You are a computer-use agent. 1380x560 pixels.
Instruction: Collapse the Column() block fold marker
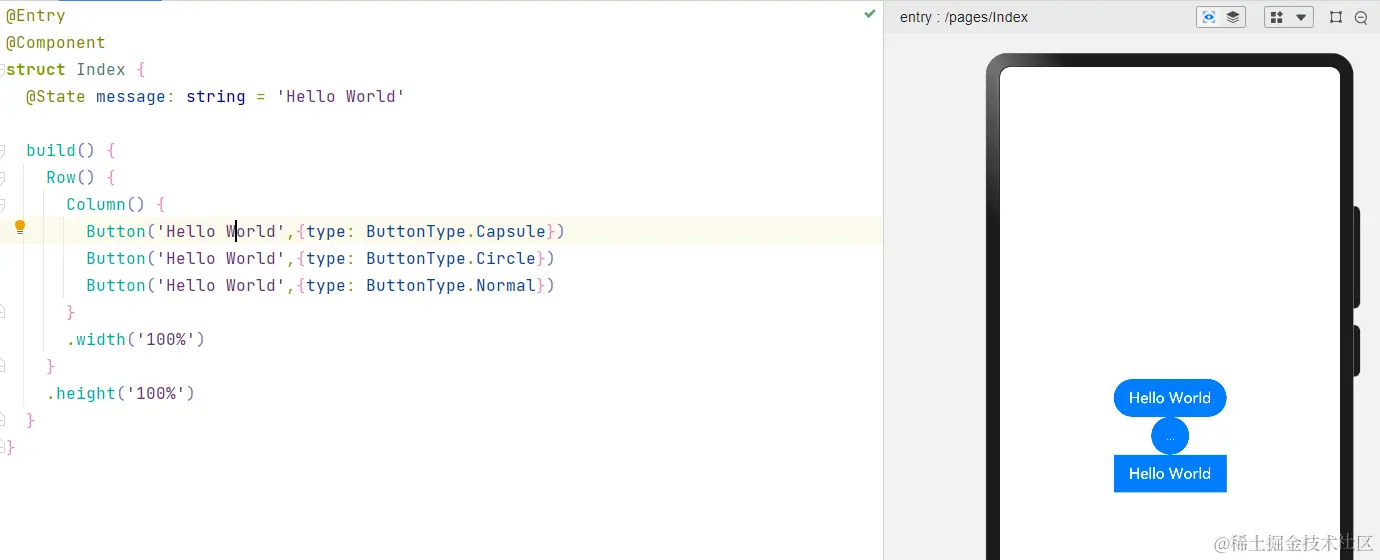(3, 205)
